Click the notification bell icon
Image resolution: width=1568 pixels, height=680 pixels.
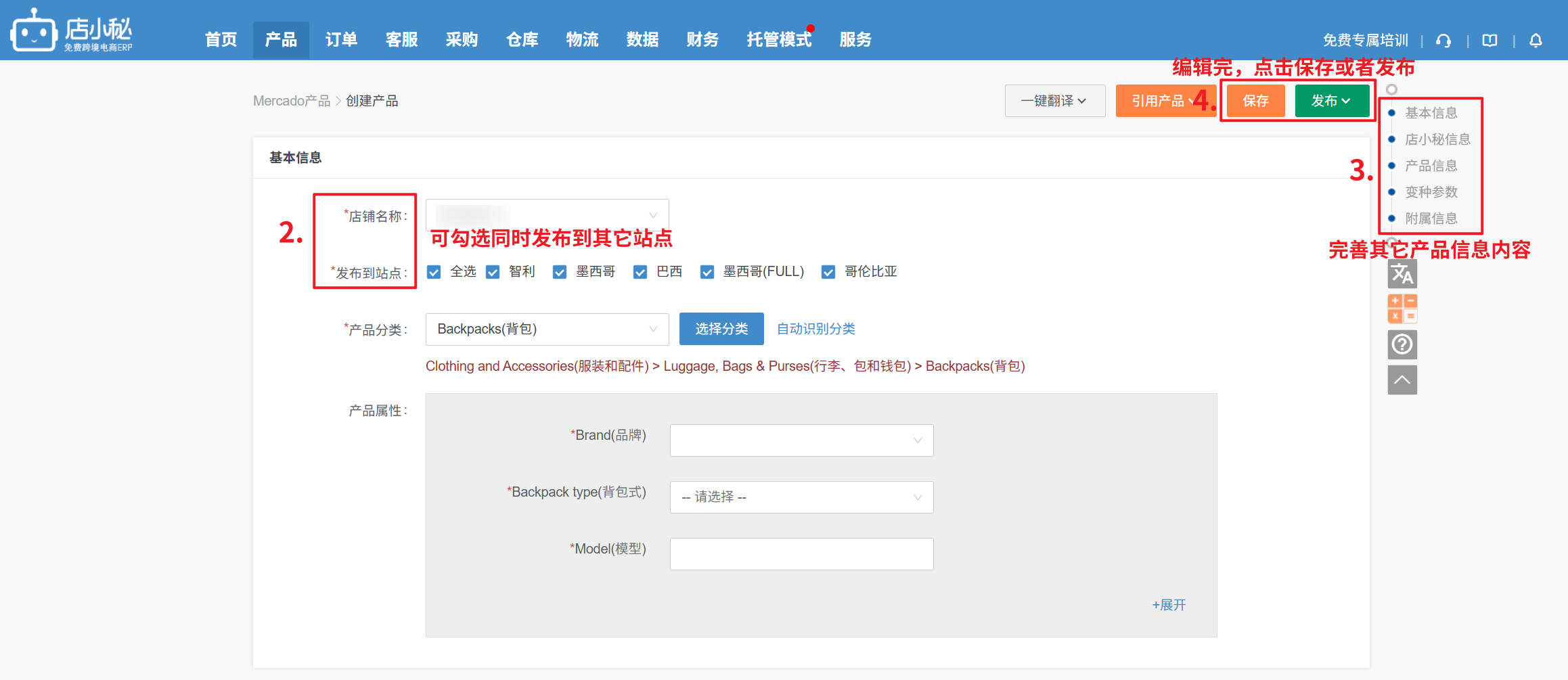point(1536,41)
